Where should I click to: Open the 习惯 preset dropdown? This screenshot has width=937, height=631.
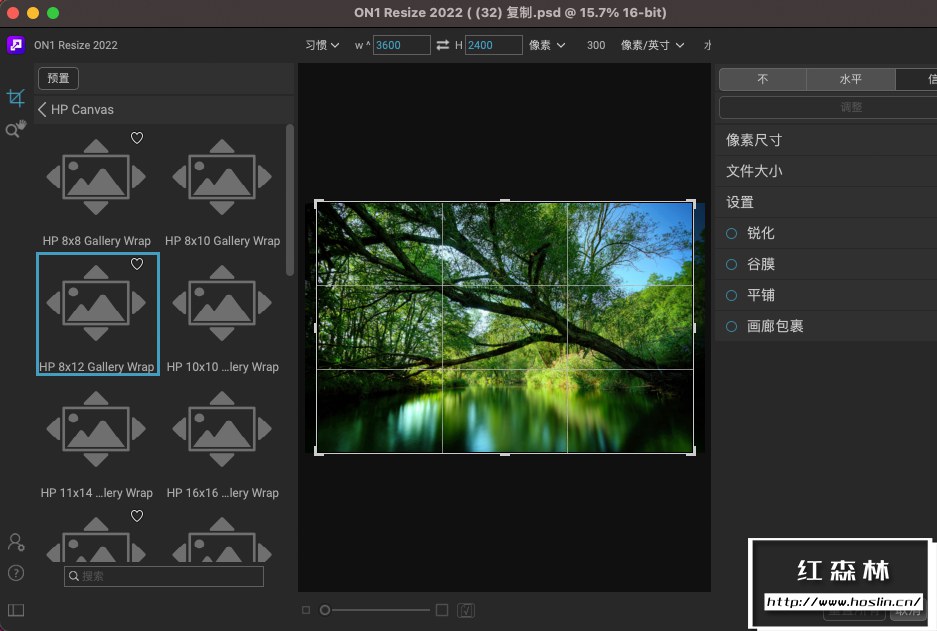320,45
